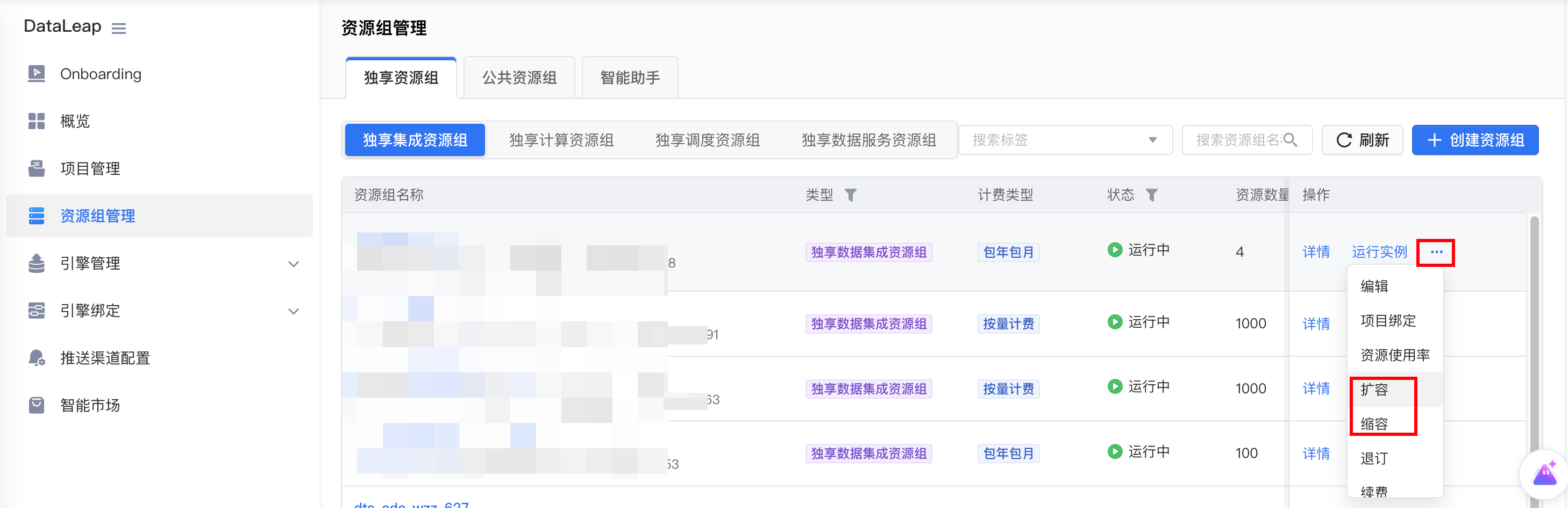Expand the 引擎管理 sidebar section
The width and height of the screenshot is (1568, 508).
click(294, 264)
